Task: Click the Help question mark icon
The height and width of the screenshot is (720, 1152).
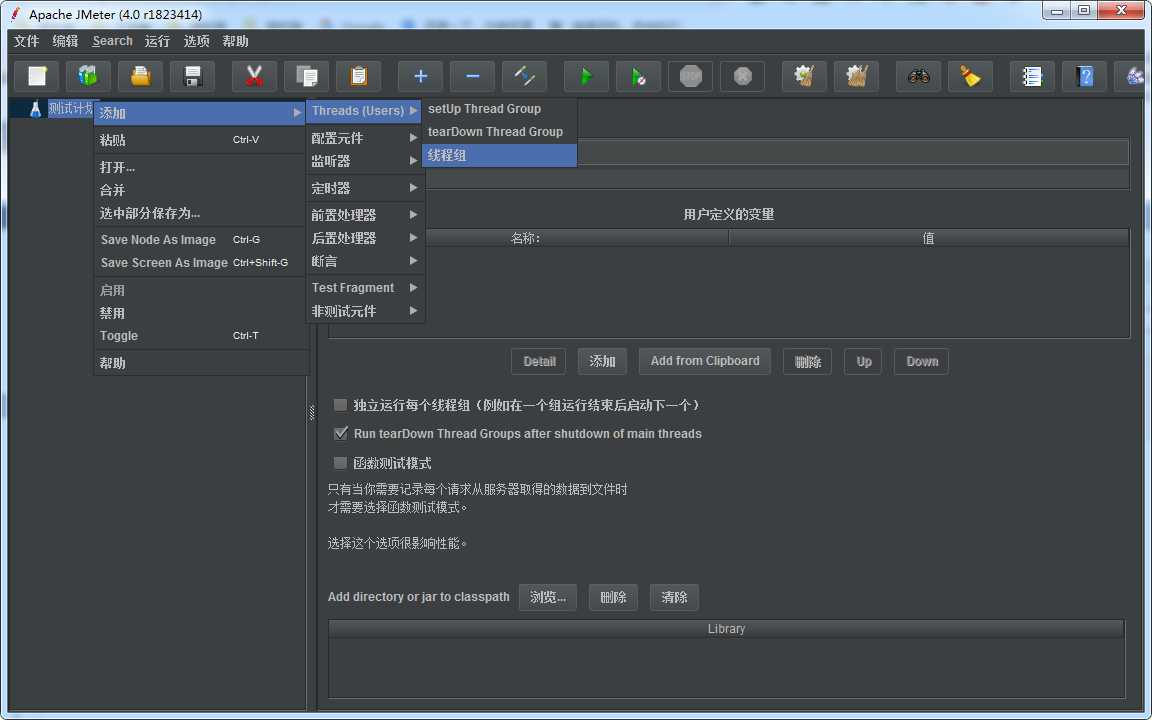Action: (x=1084, y=76)
